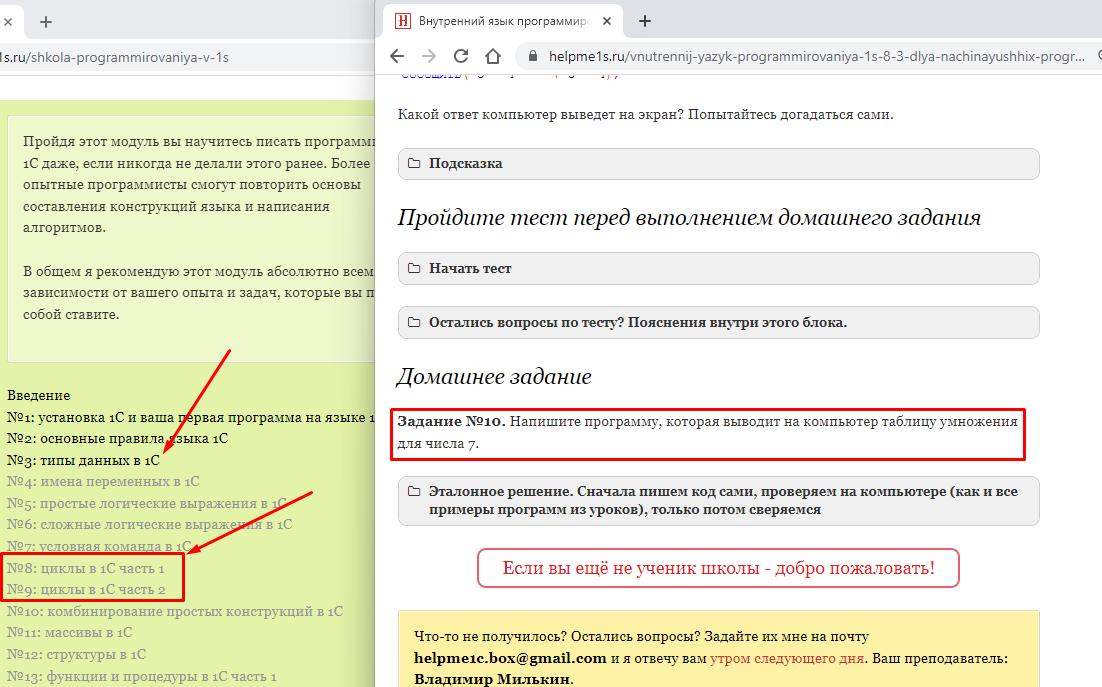
Task: Click teacher name 'Владимир Милькин'
Action: [492, 679]
